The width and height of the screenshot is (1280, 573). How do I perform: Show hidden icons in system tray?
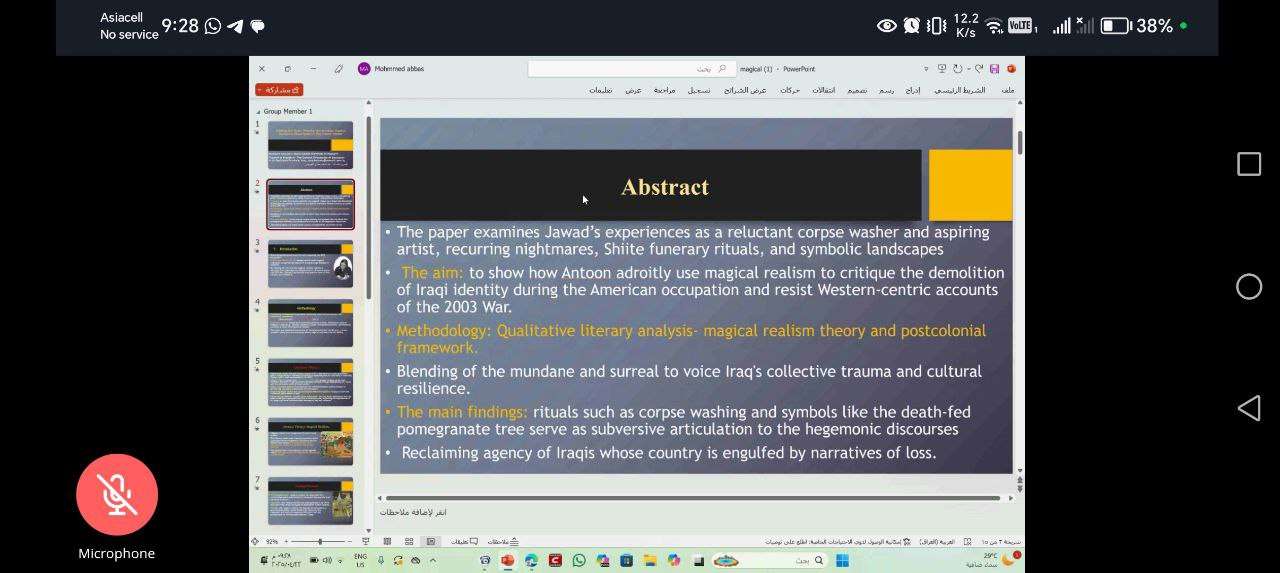click(432, 561)
